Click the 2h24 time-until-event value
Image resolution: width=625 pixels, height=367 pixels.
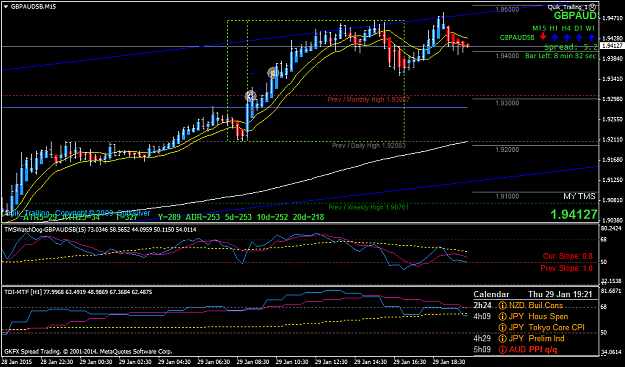pyautogui.click(x=482, y=306)
